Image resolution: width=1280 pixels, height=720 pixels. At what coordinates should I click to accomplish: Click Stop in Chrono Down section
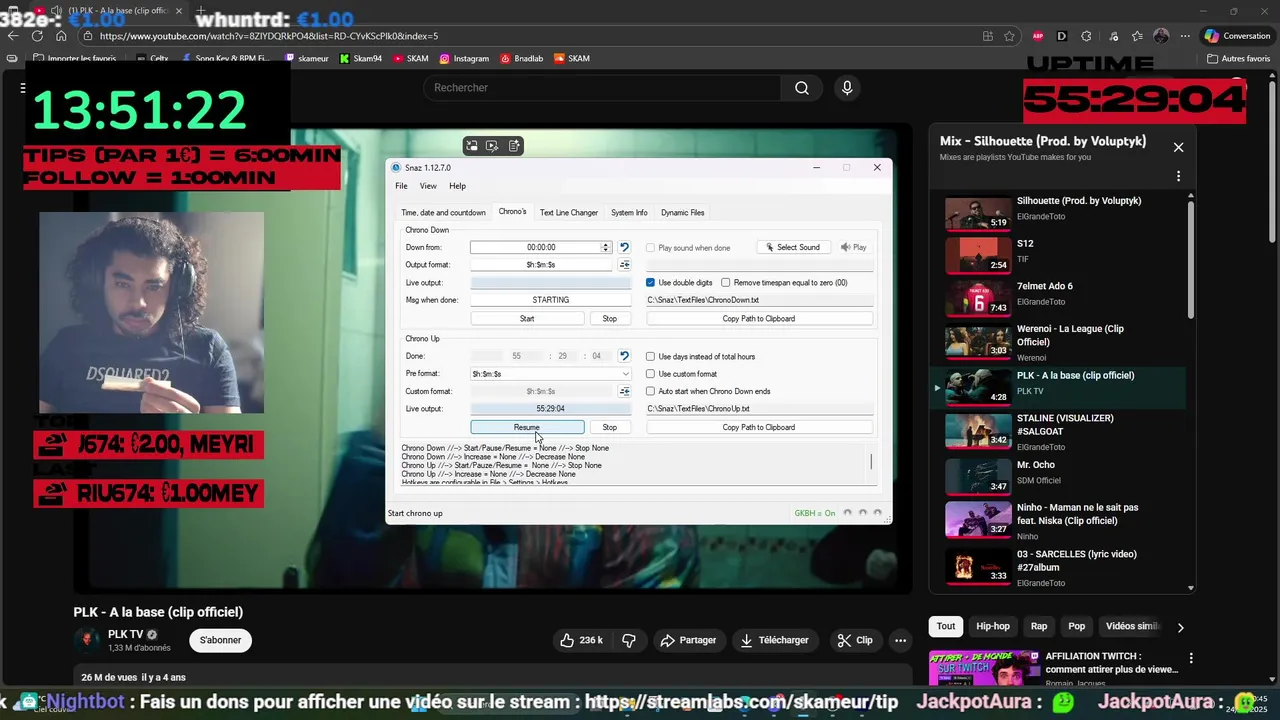610,319
